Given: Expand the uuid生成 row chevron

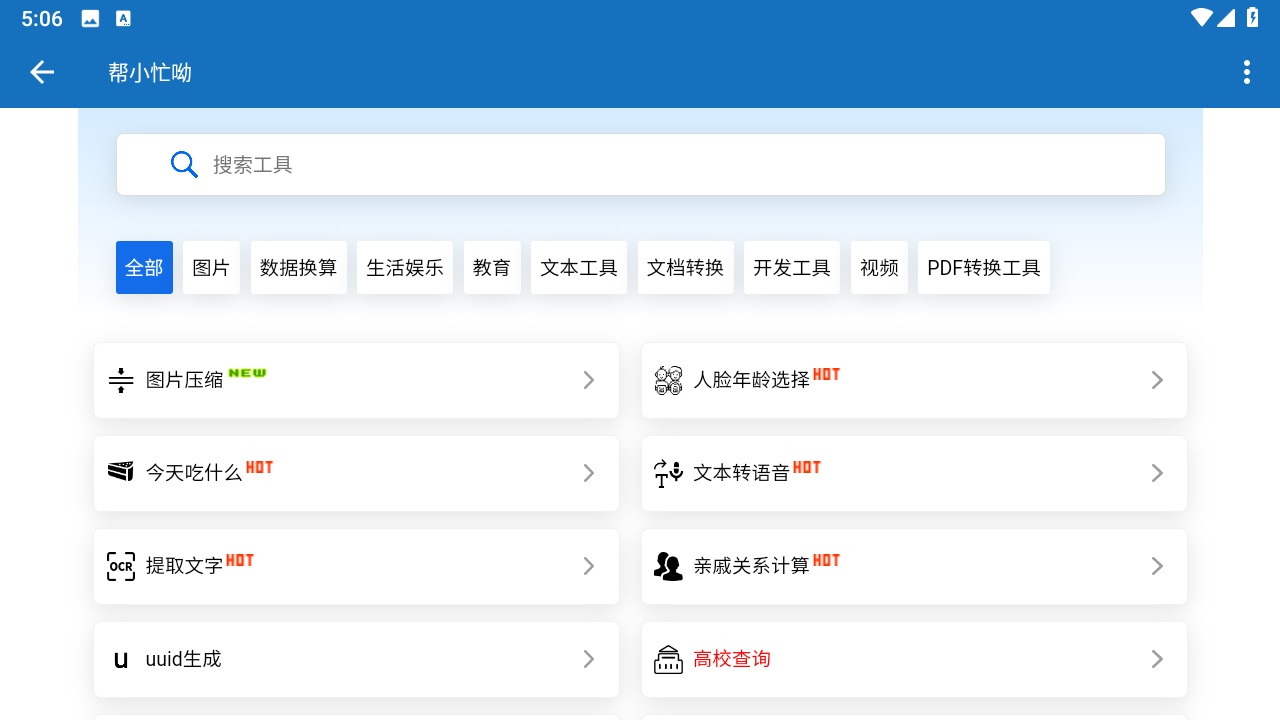Looking at the screenshot, I should point(589,659).
